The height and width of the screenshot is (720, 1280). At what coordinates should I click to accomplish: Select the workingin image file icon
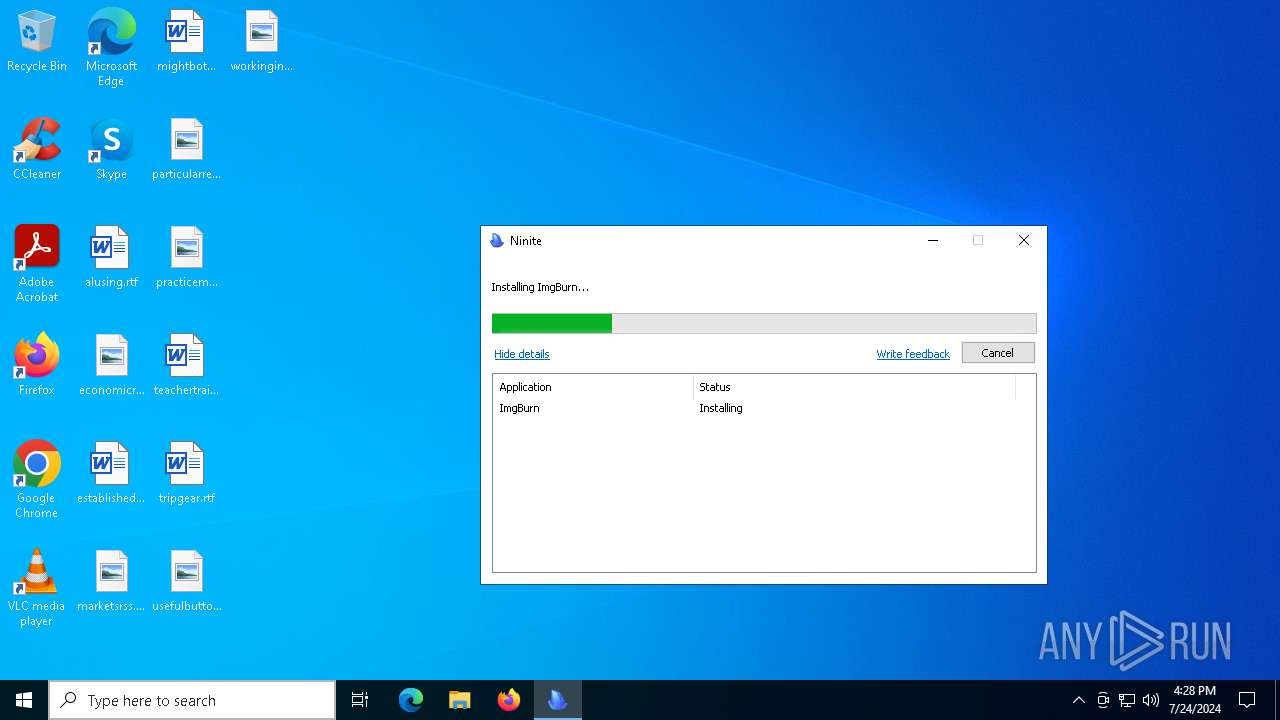(261, 42)
